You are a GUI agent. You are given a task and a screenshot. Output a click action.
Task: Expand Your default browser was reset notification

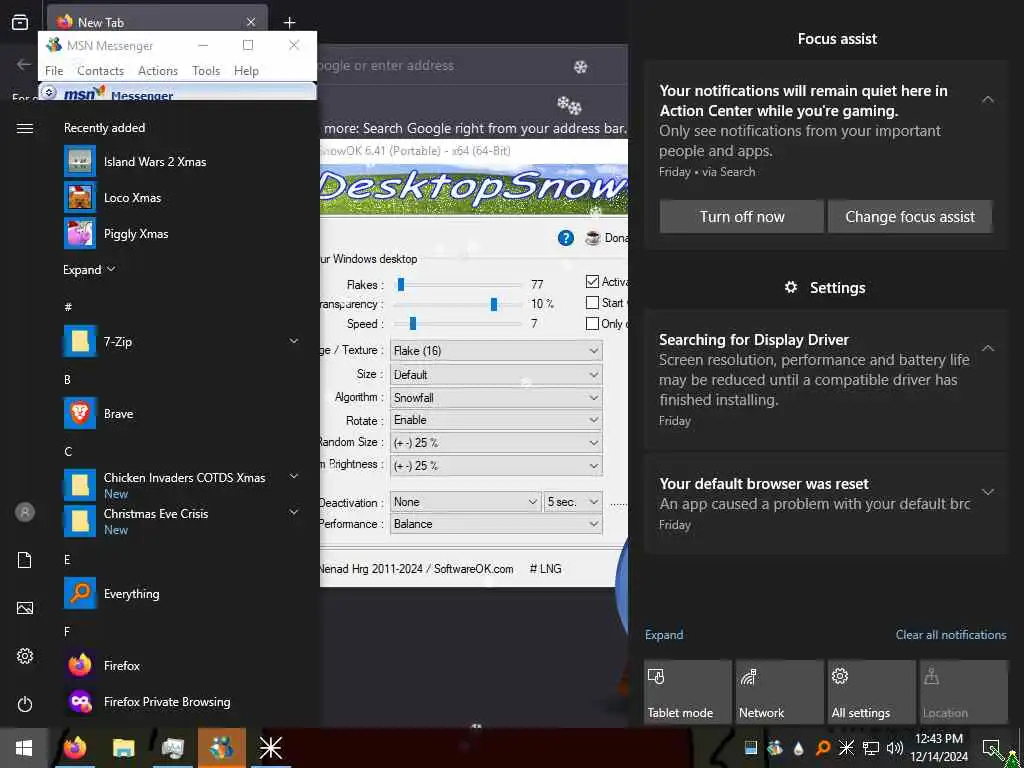point(988,492)
